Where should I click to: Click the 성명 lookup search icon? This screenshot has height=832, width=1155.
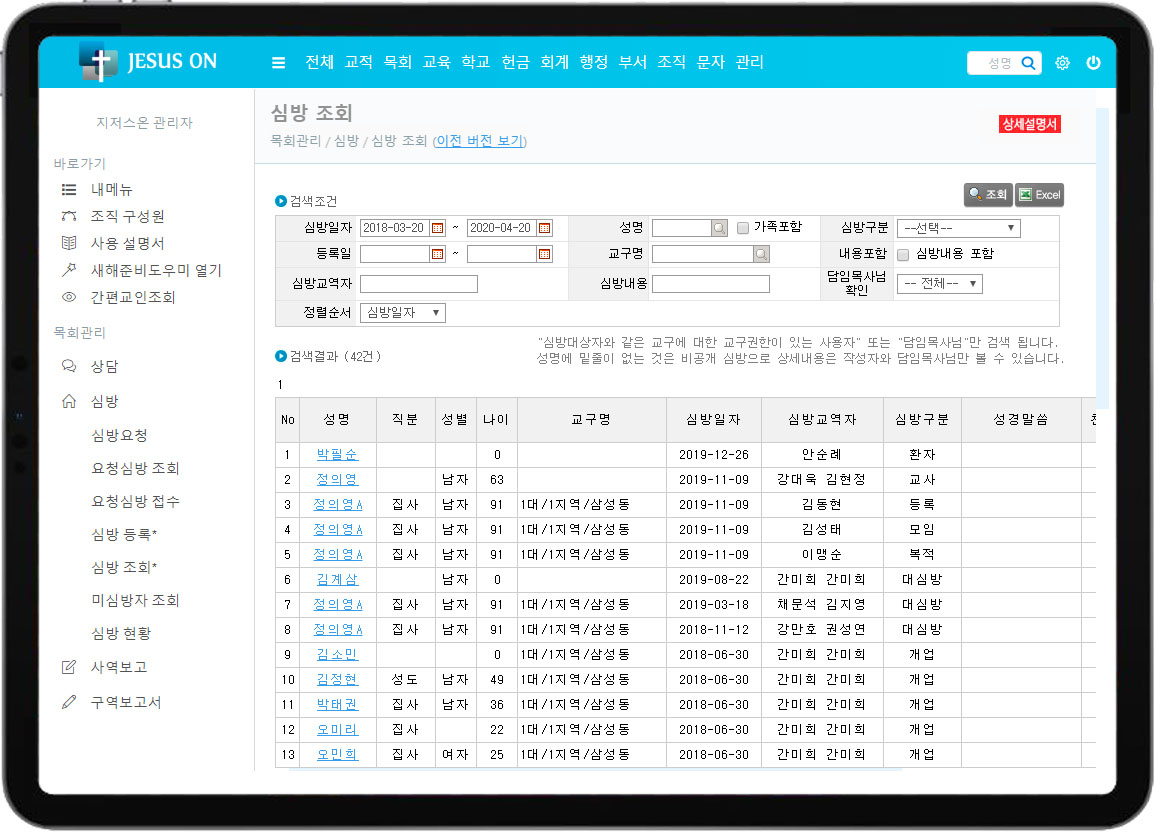719,228
